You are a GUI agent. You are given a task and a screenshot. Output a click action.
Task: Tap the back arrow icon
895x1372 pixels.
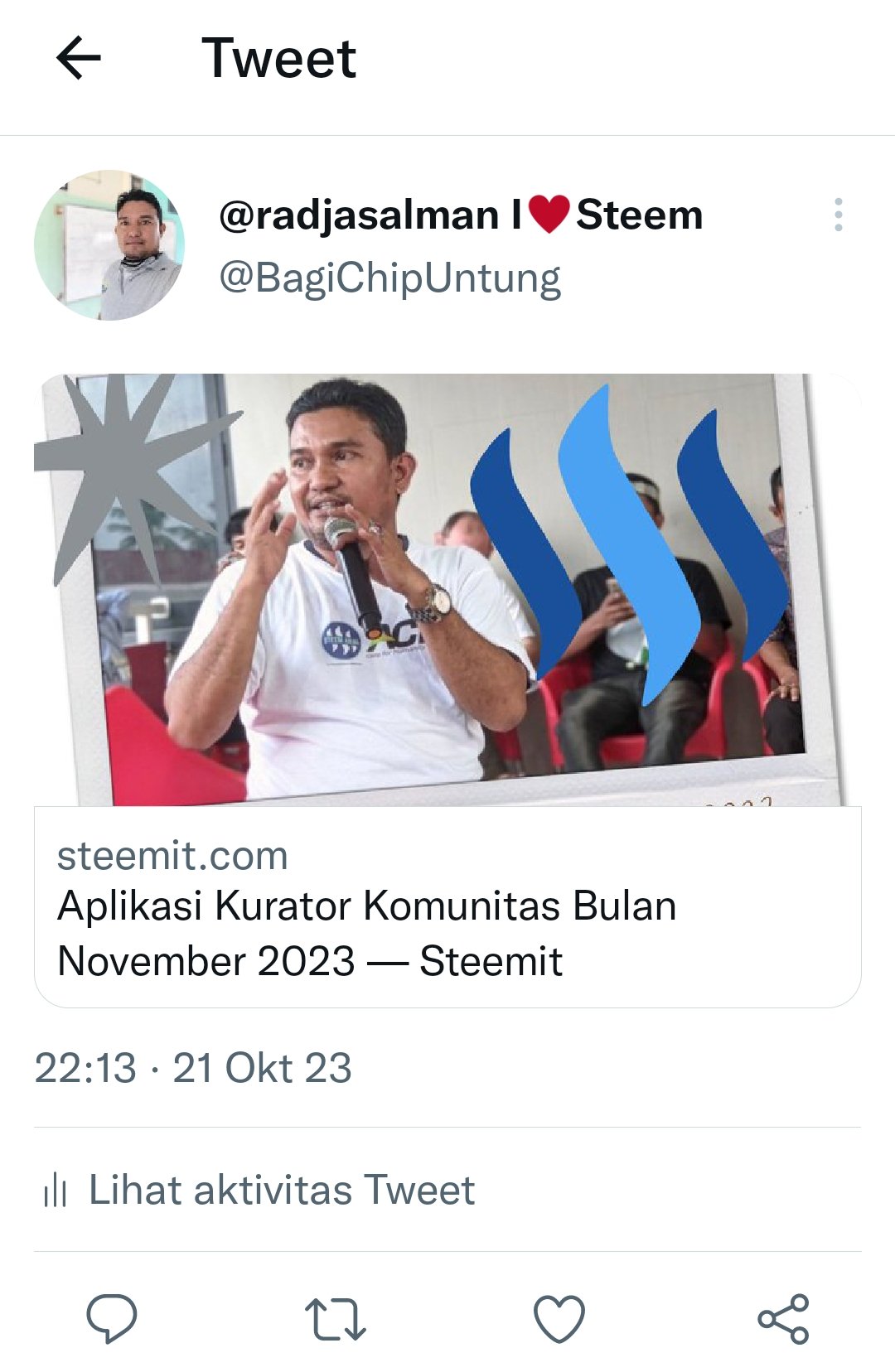(x=79, y=58)
